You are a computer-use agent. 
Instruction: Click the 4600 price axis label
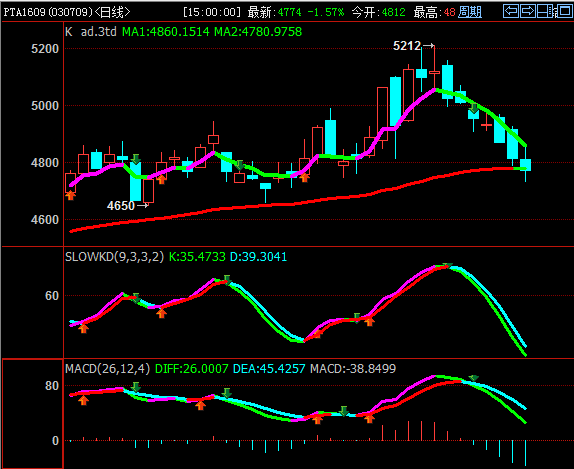coord(45,220)
